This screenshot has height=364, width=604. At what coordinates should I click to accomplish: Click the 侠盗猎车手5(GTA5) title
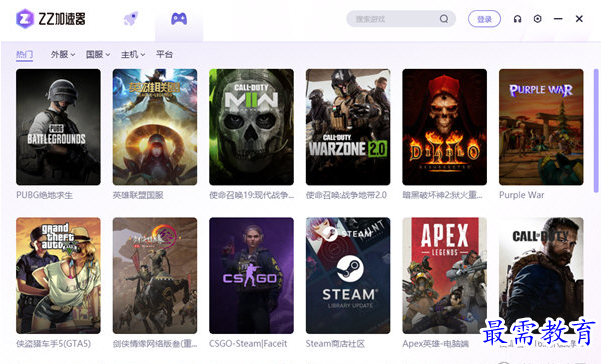tap(54, 344)
